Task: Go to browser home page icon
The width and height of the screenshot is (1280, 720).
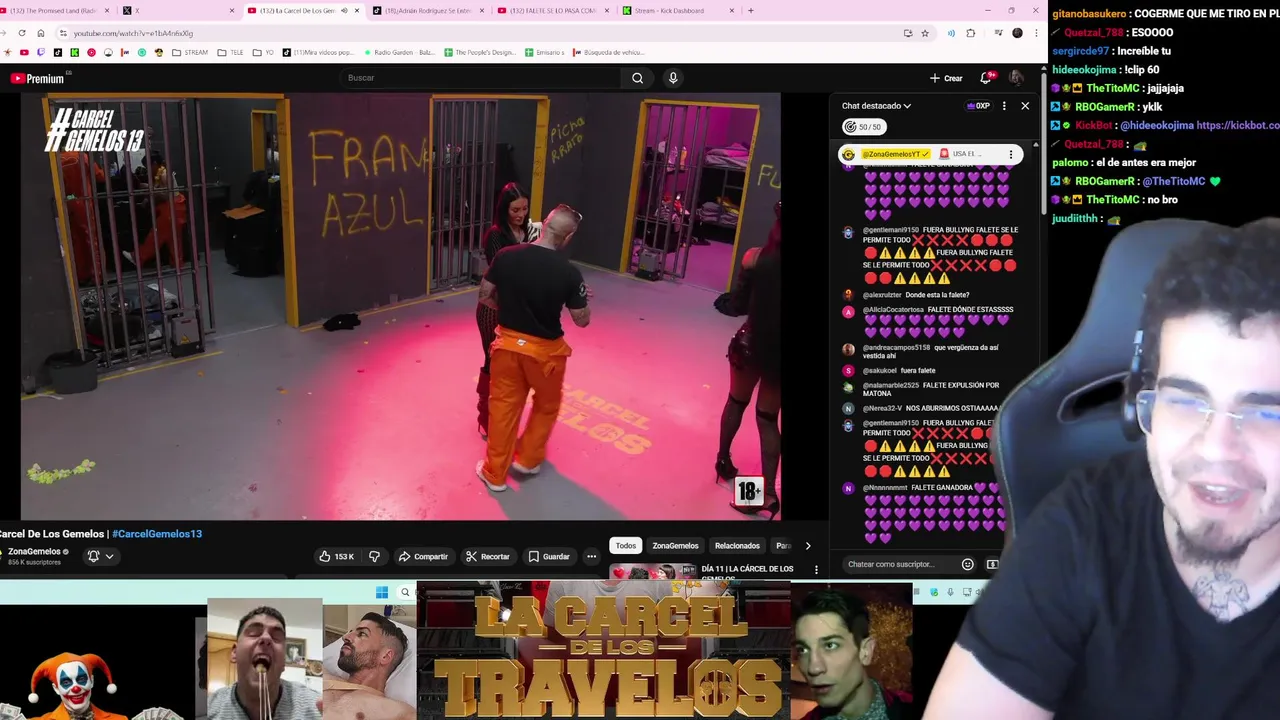Action: [40, 33]
